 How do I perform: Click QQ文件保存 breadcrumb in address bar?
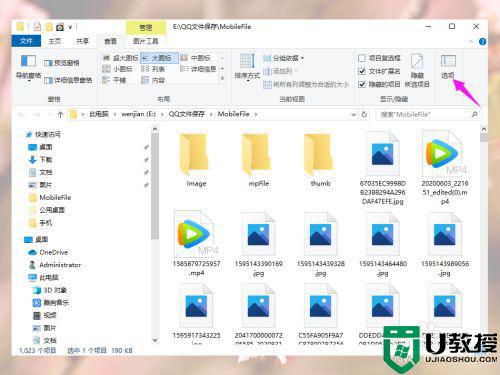tap(186, 114)
